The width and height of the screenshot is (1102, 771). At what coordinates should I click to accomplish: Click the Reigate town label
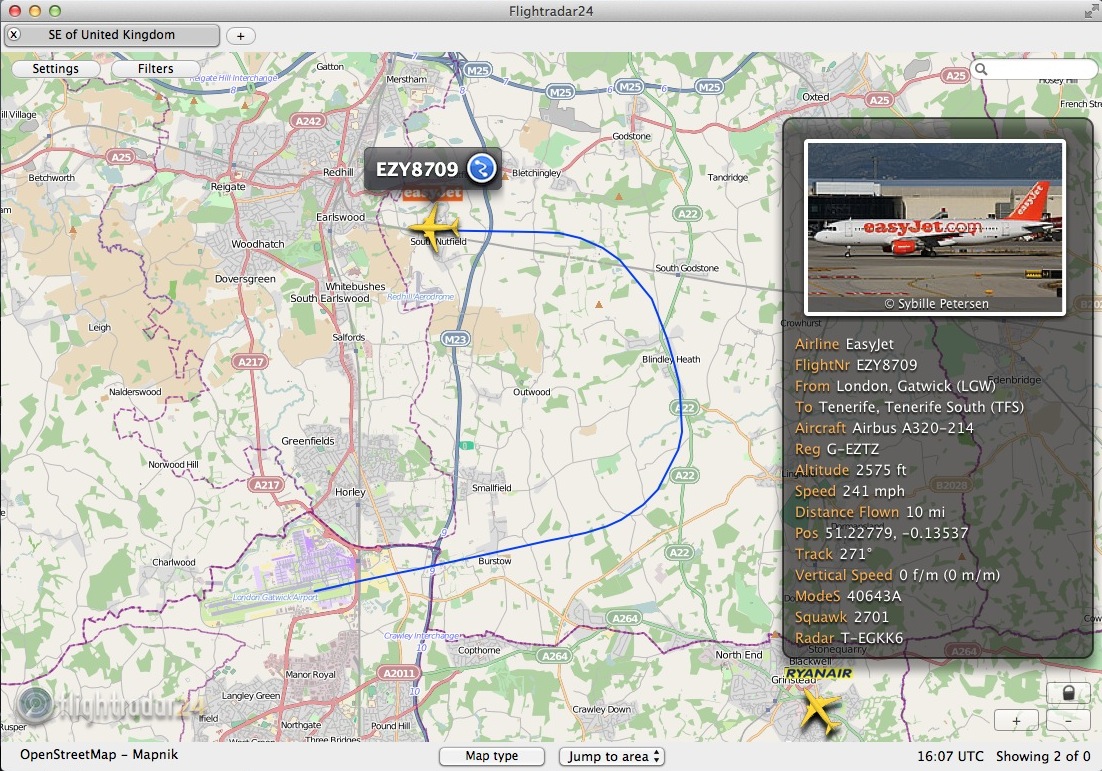coord(228,187)
